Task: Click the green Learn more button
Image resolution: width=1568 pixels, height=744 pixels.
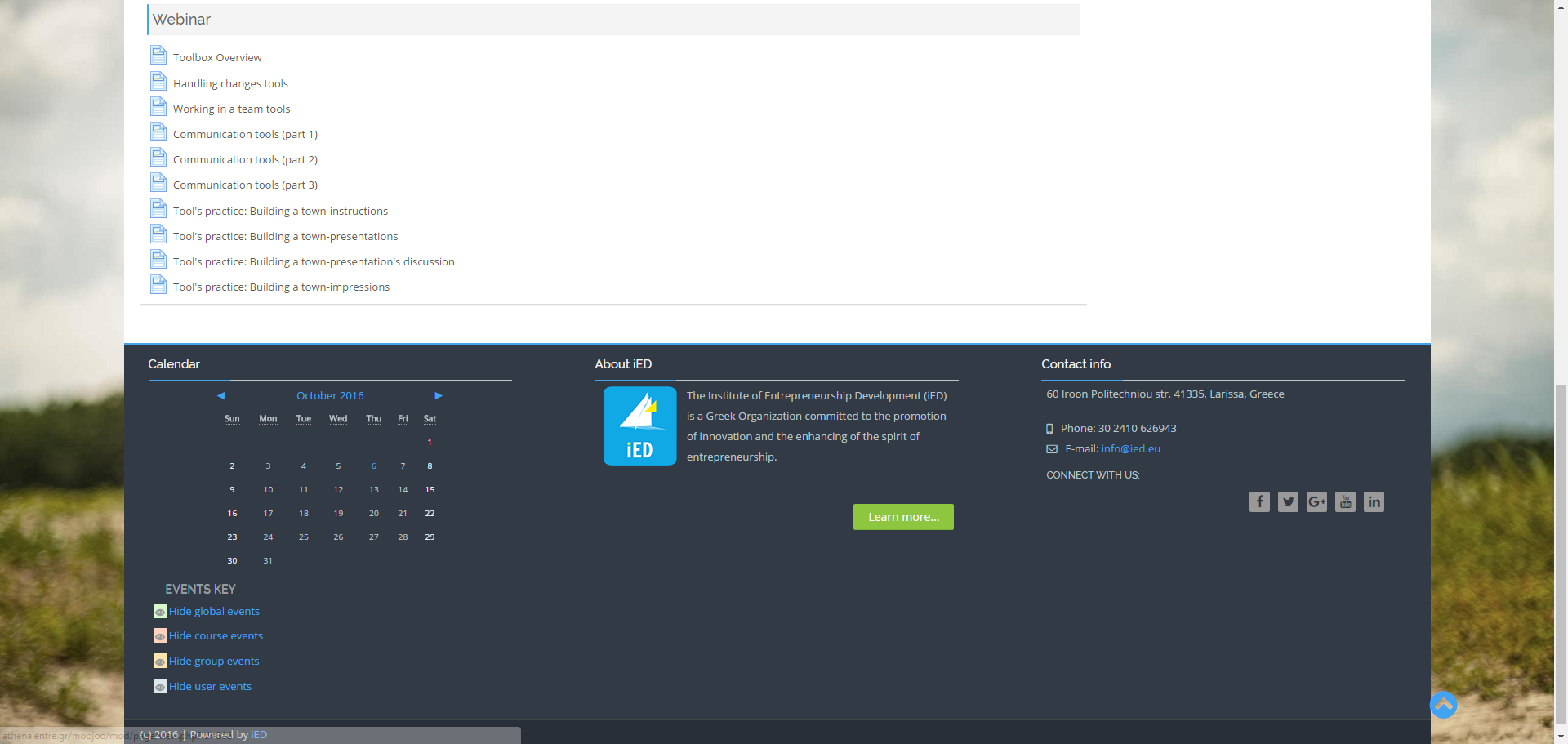Action: pos(903,517)
